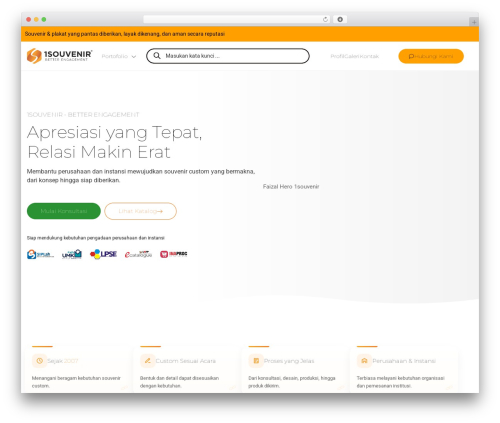Screen dimensions: 500x423
Task: Click the Hubungi Kami button
Action: click(x=431, y=56)
